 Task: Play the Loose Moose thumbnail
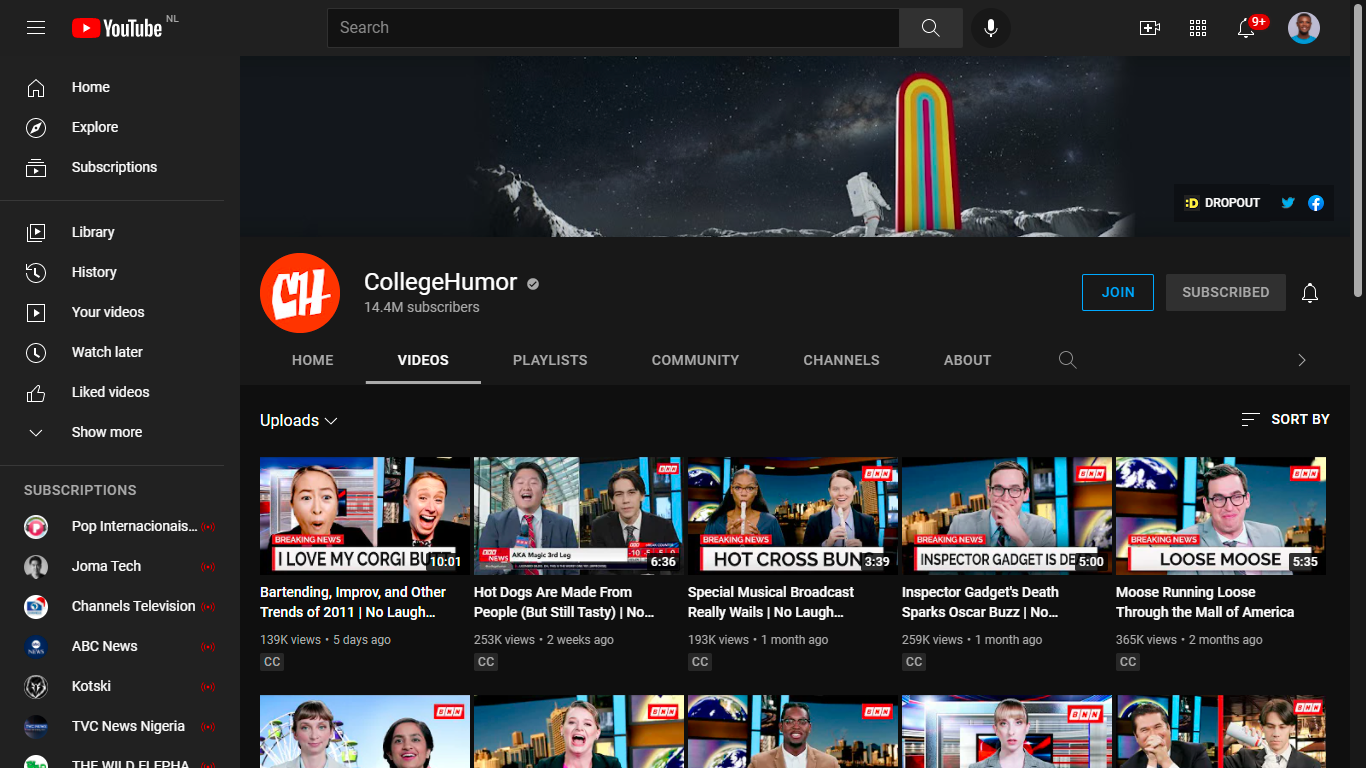pyautogui.click(x=1221, y=516)
